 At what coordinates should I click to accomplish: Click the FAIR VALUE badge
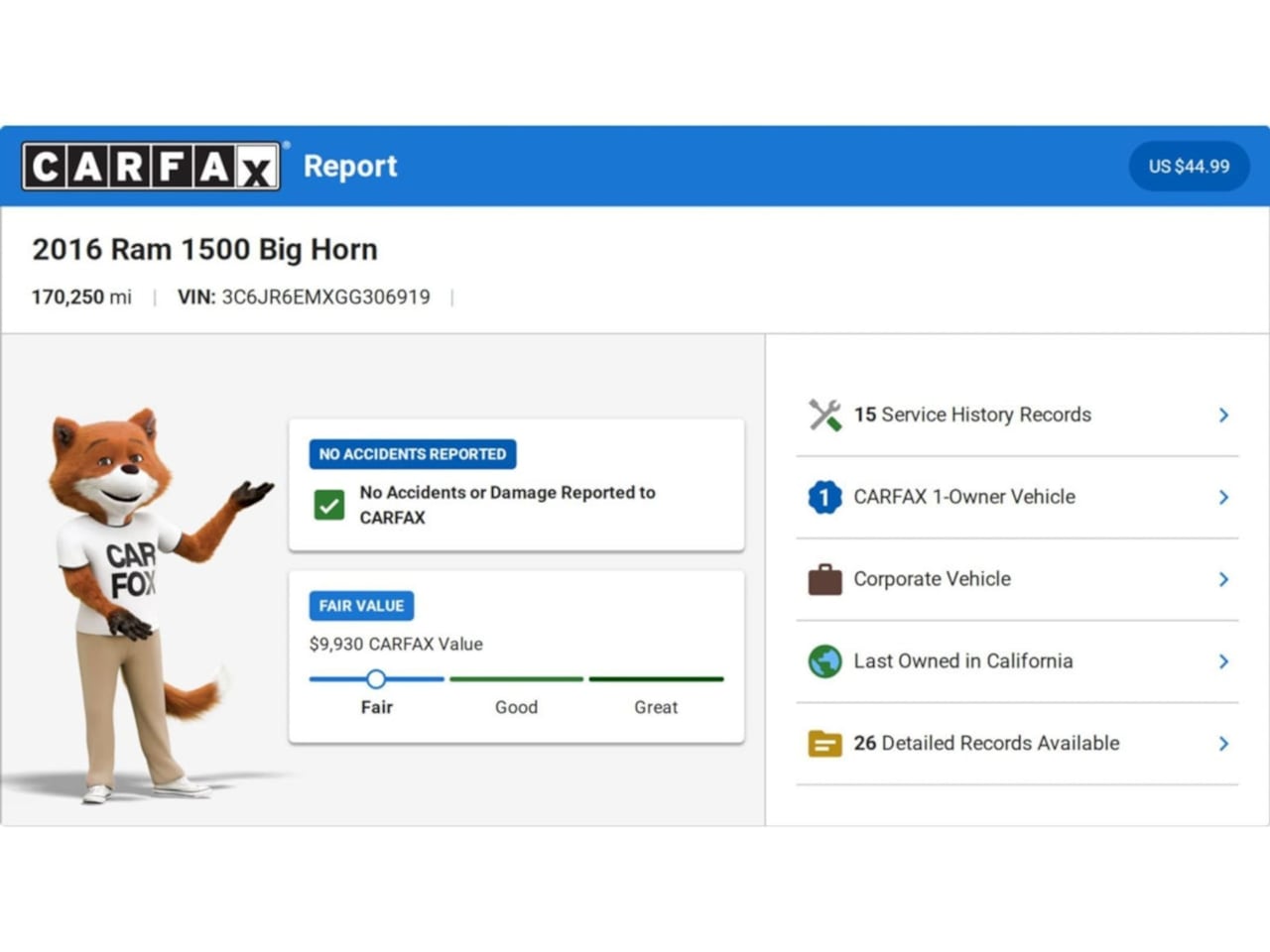point(361,606)
